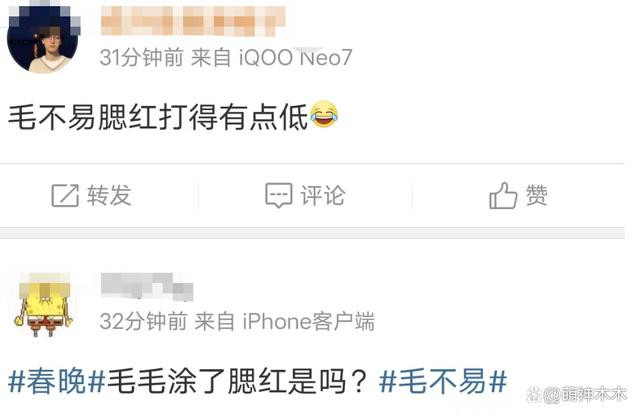Open the first poster's profile avatar
Screen dimensions: 640x417
(x=43, y=39)
